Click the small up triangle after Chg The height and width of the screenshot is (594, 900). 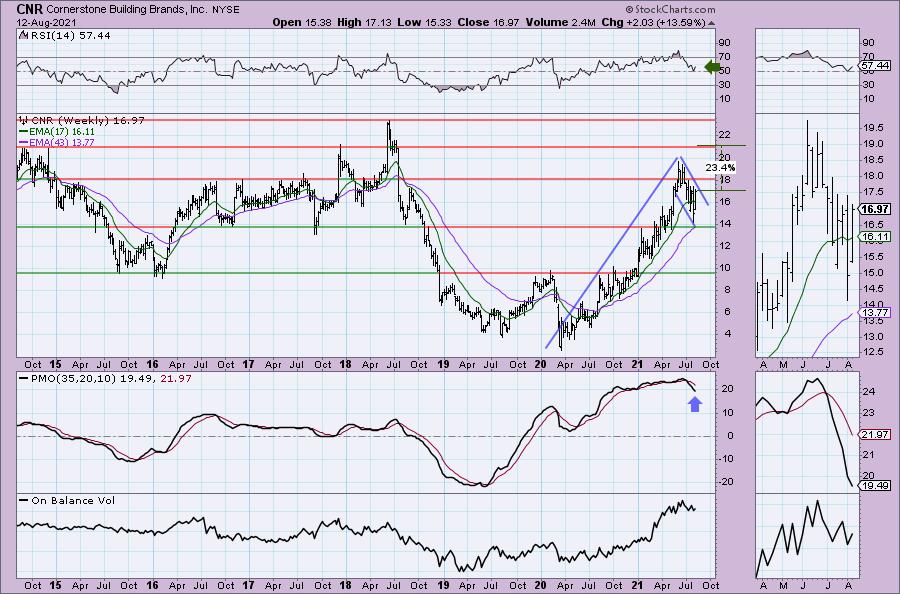(x=712, y=24)
